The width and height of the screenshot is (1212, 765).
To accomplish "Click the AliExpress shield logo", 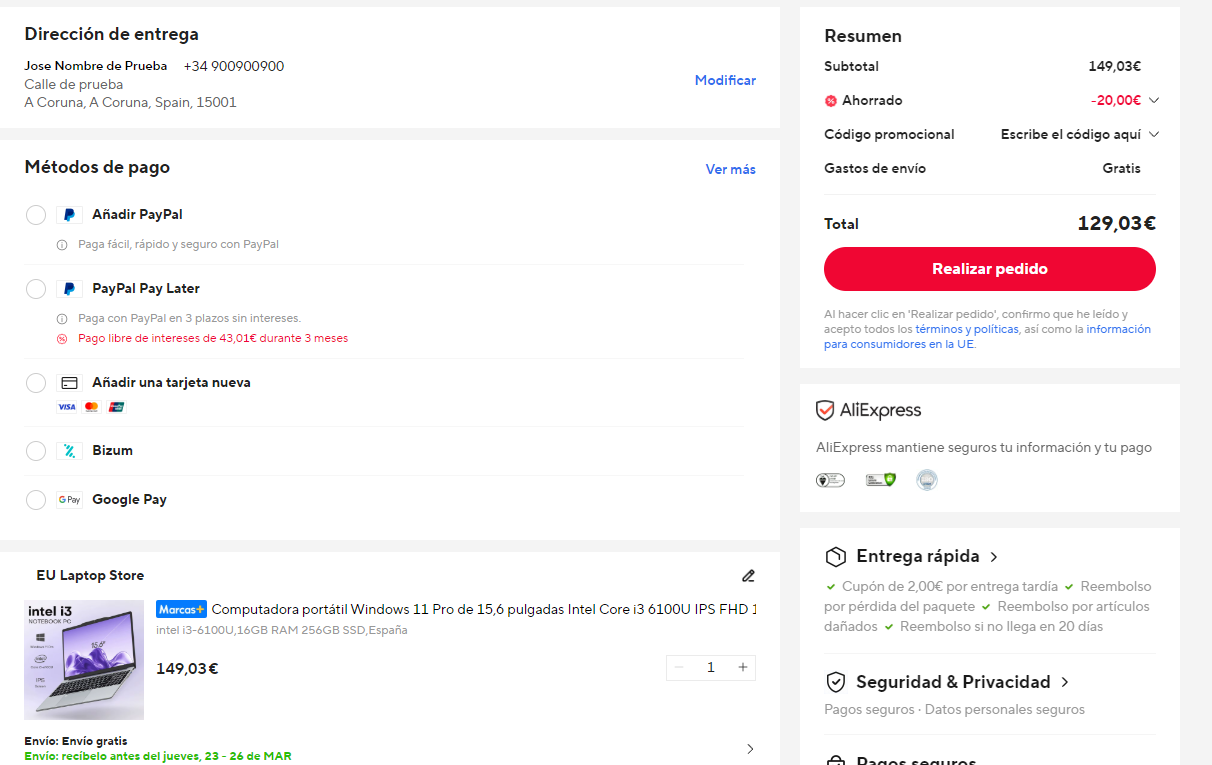I will tap(825, 411).
